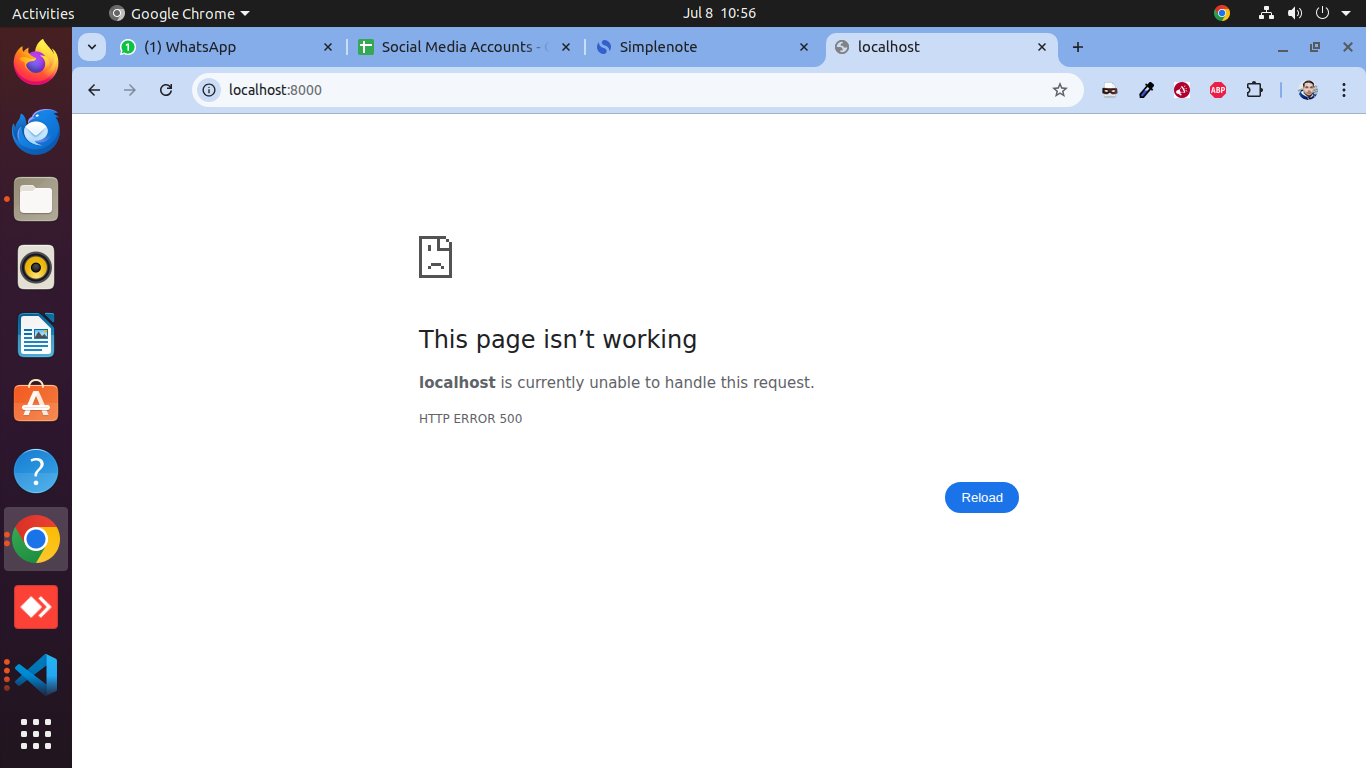Viewport: 1366px width, 768px height.
Task: Open the Chrome profile avatar
Action: point(1308,90)
